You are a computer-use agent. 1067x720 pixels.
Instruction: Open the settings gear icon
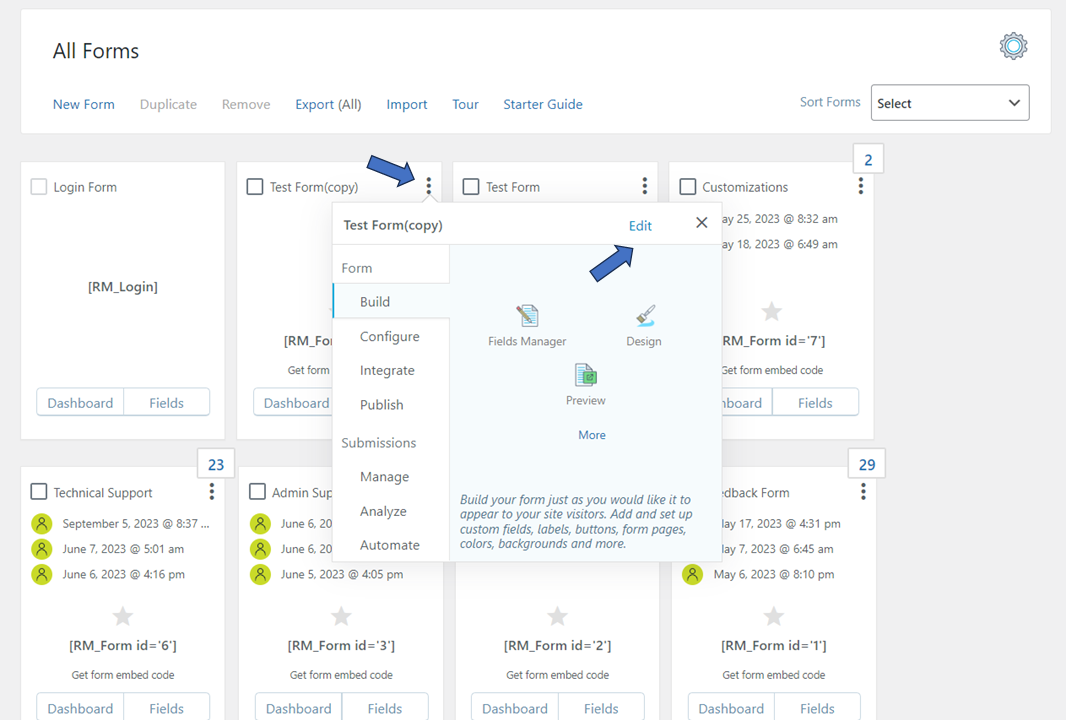click(1013, 46)
